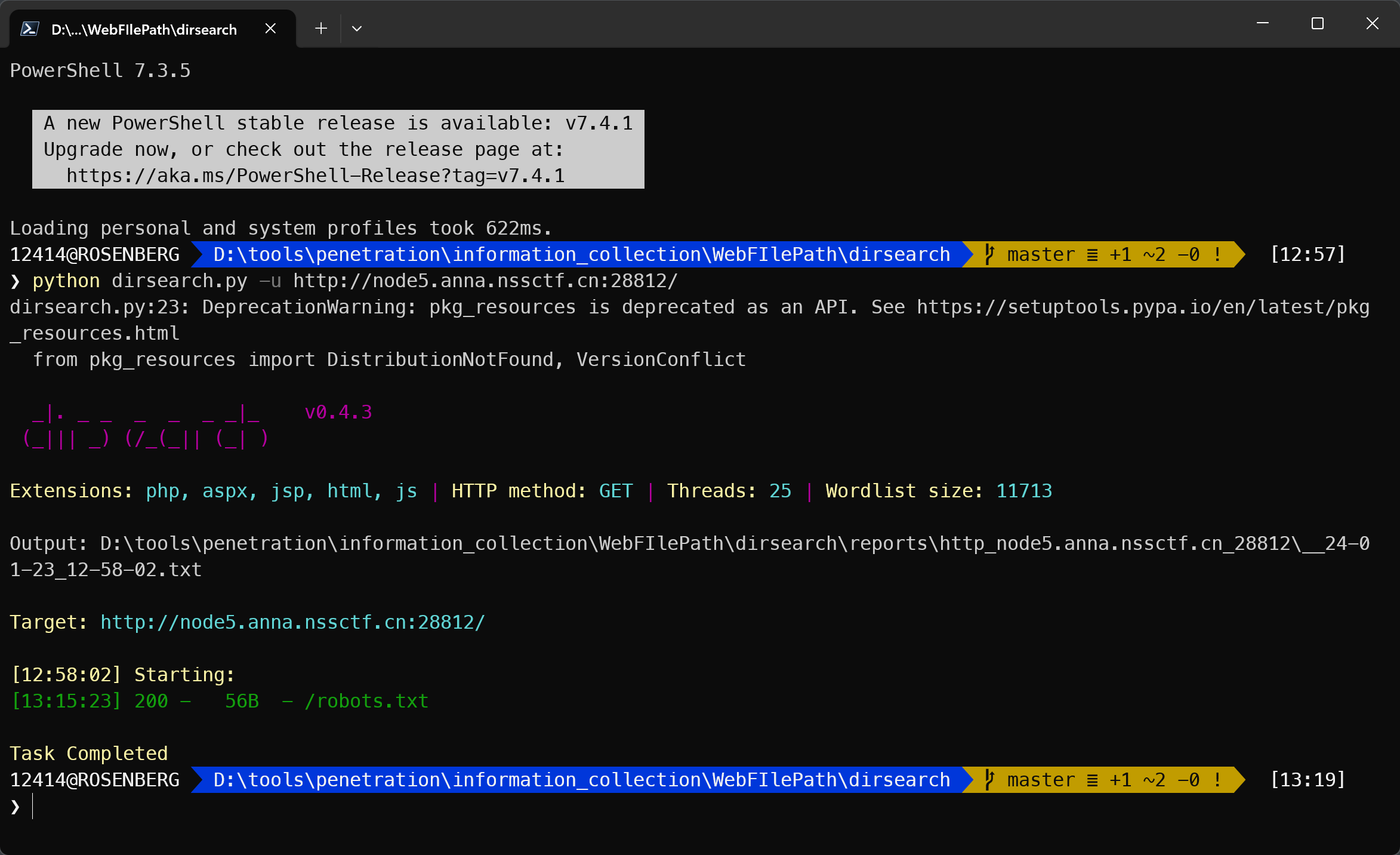Open the setuptools.pypa.io documentation link
The height and width of the screenshot is (855, 1400).
click(x=1142, y=307)
